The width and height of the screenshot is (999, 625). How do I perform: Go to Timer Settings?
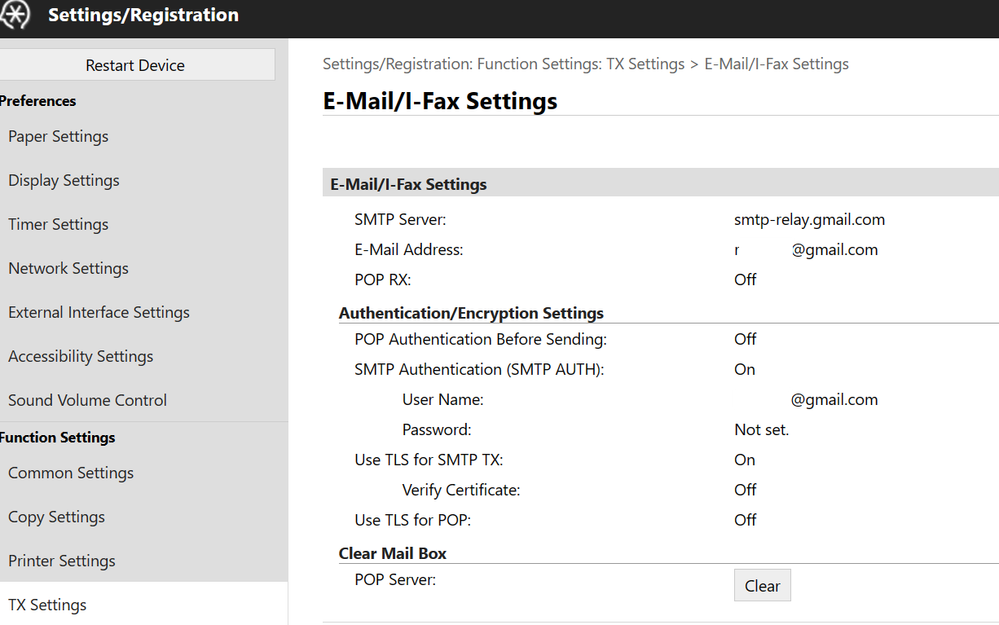[x=58, y=225]
